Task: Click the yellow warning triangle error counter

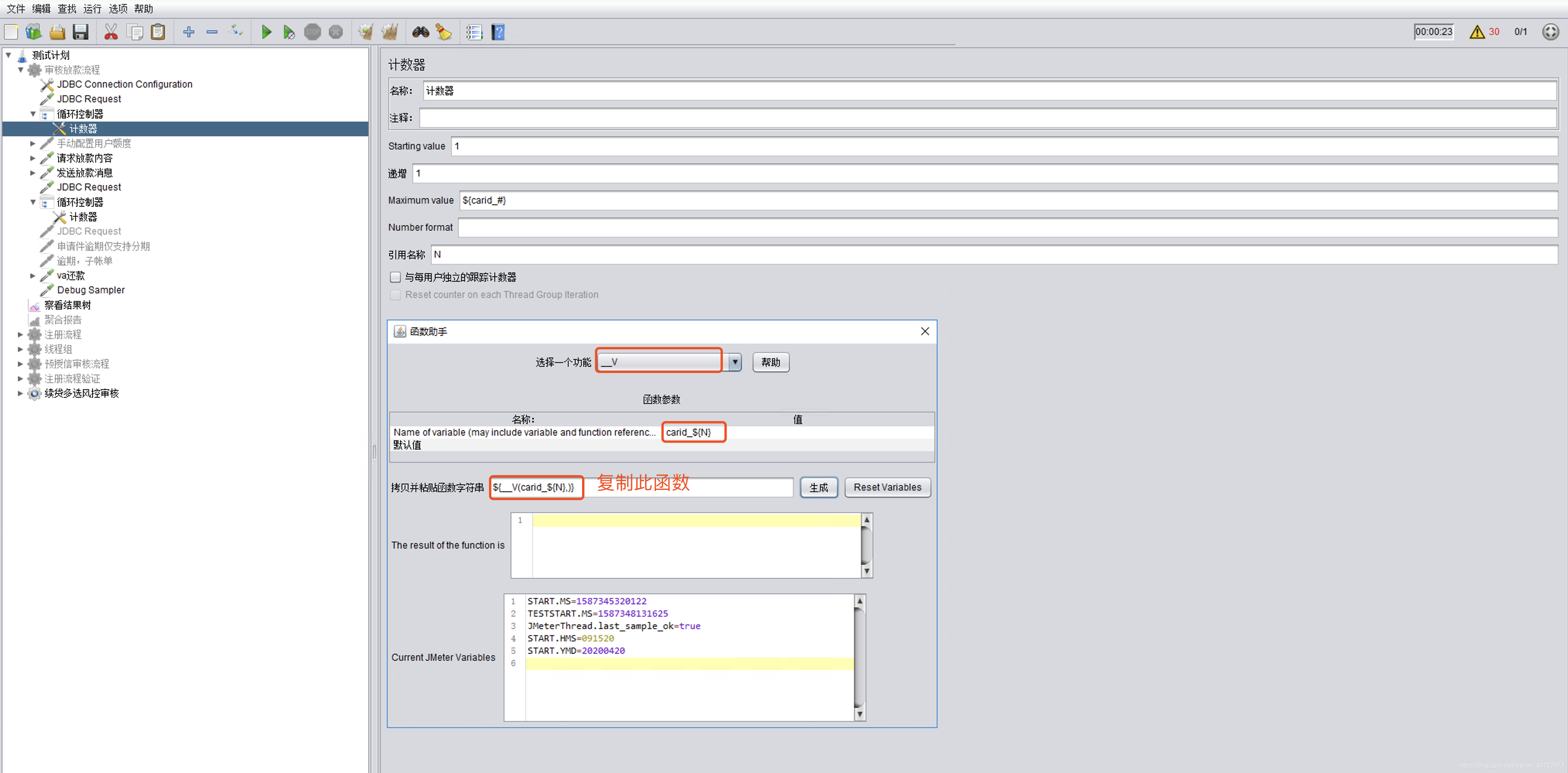Action: pos(1477,32)
